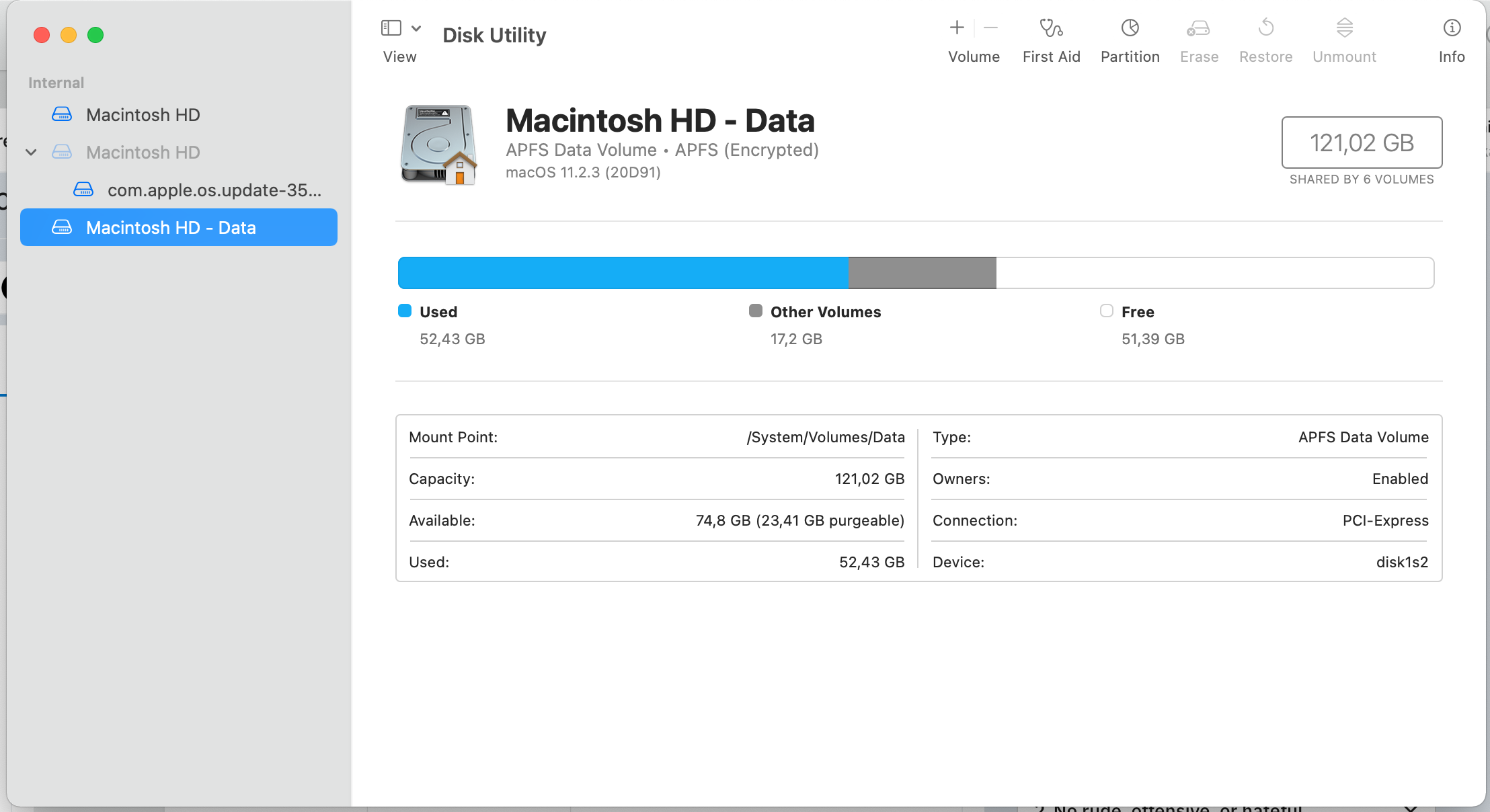Click the gray Other Volumes swatch
The width and height of the screenshot is (1490, 812).
point(756,311)
